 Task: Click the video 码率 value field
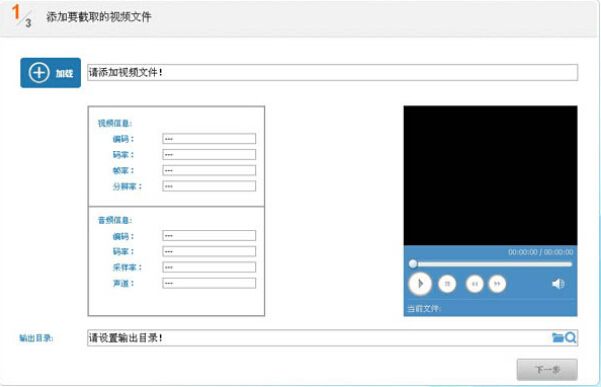(209, 154)
